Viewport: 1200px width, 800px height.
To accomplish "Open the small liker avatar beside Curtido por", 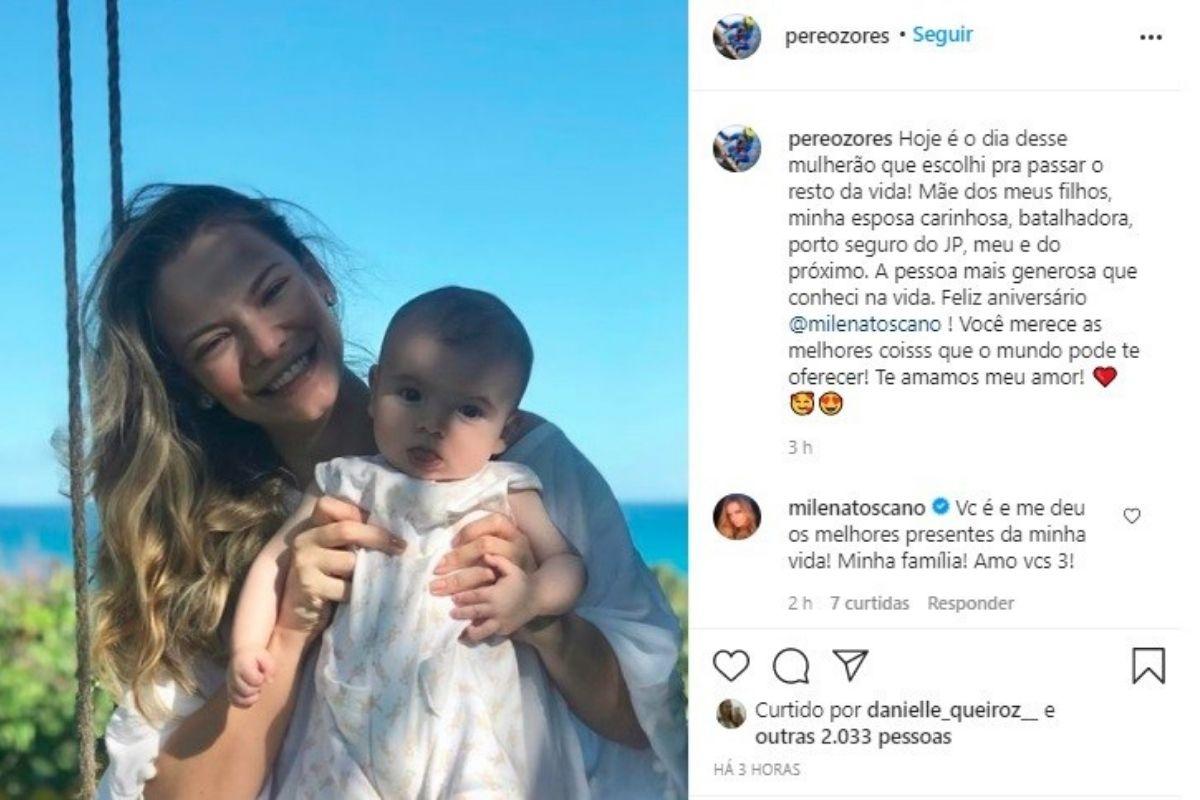I will point(731,713).
